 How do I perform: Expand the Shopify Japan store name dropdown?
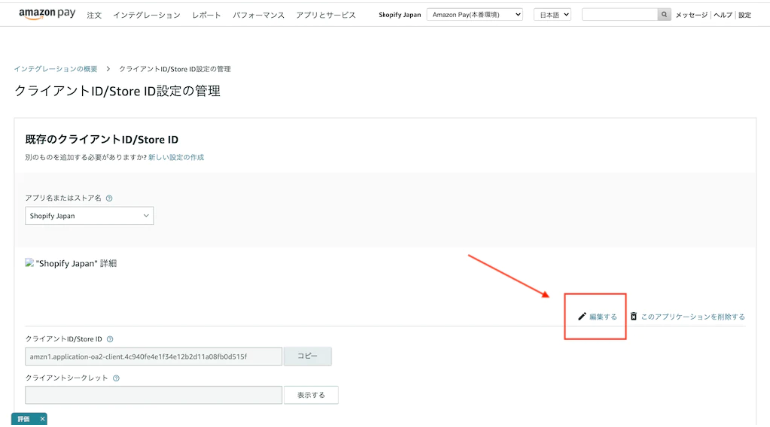89,215
